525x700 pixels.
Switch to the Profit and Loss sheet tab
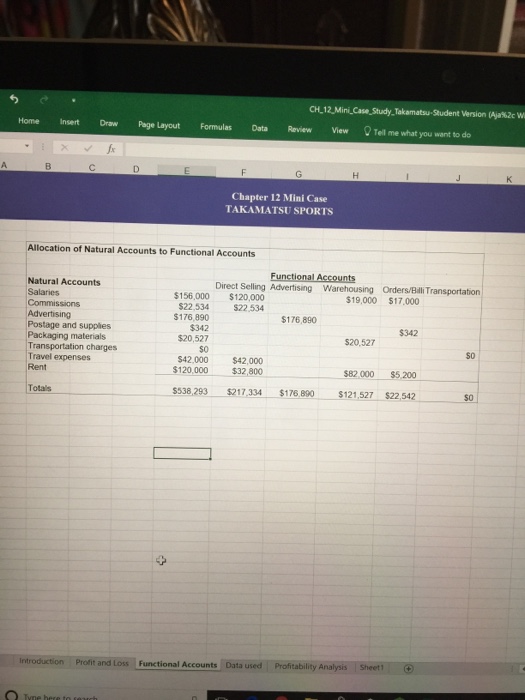point(102,662)
